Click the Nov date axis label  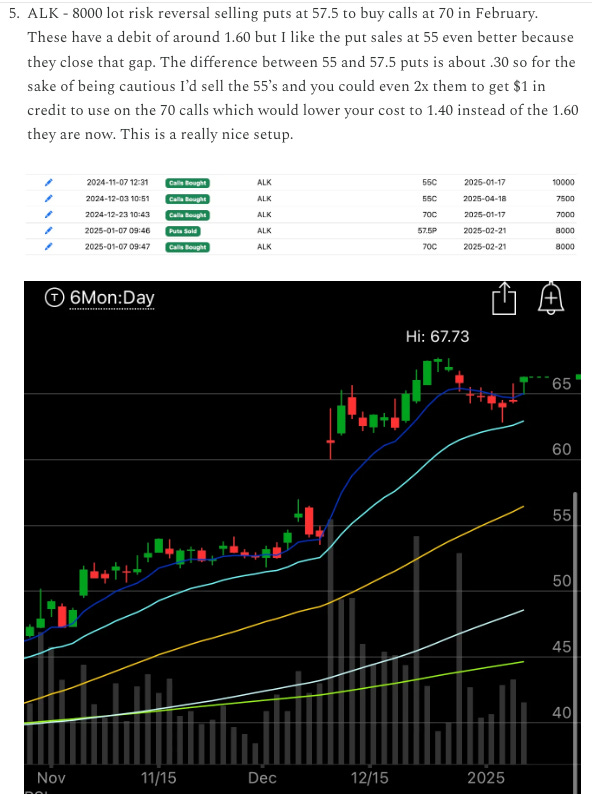pyautogui.click(x=51, y=778)
